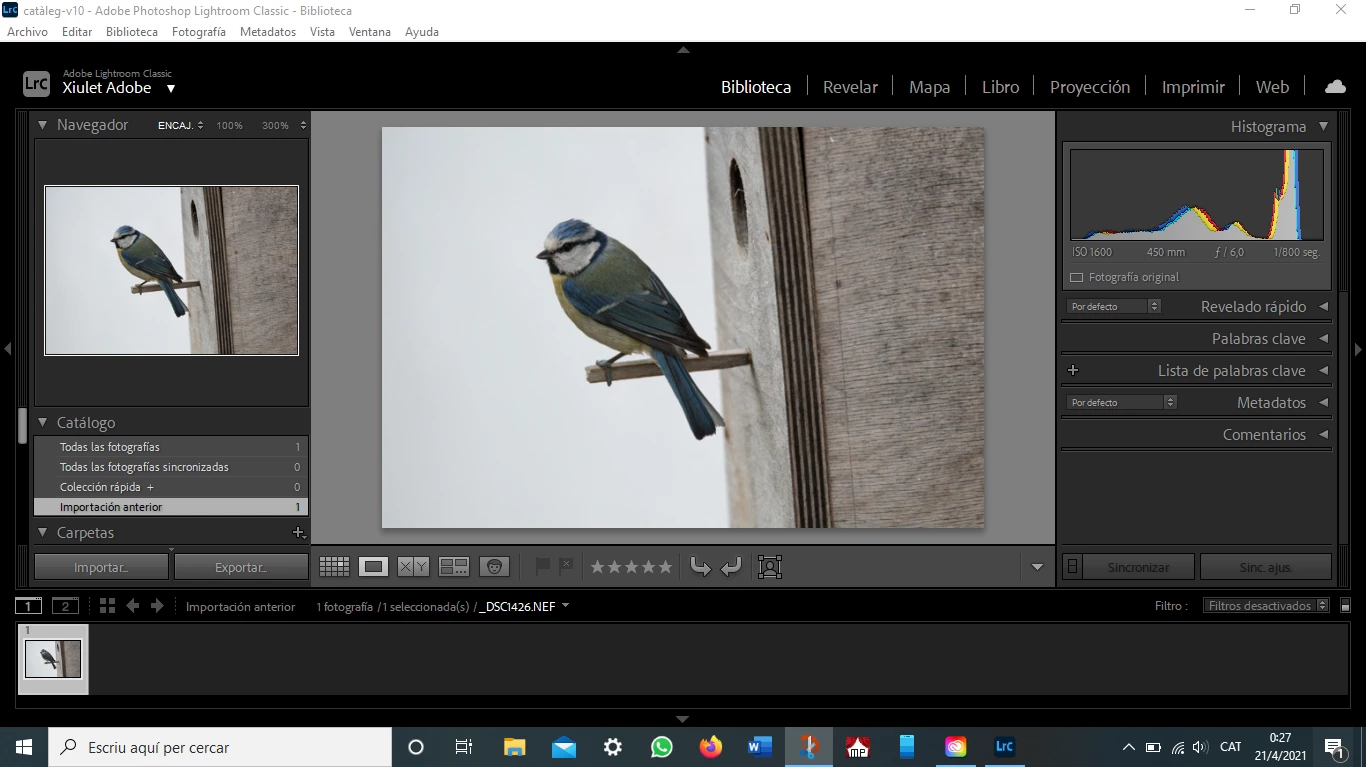
Task: Expand the Revelado rápido panel
Action: click(x=1323, y=307)
